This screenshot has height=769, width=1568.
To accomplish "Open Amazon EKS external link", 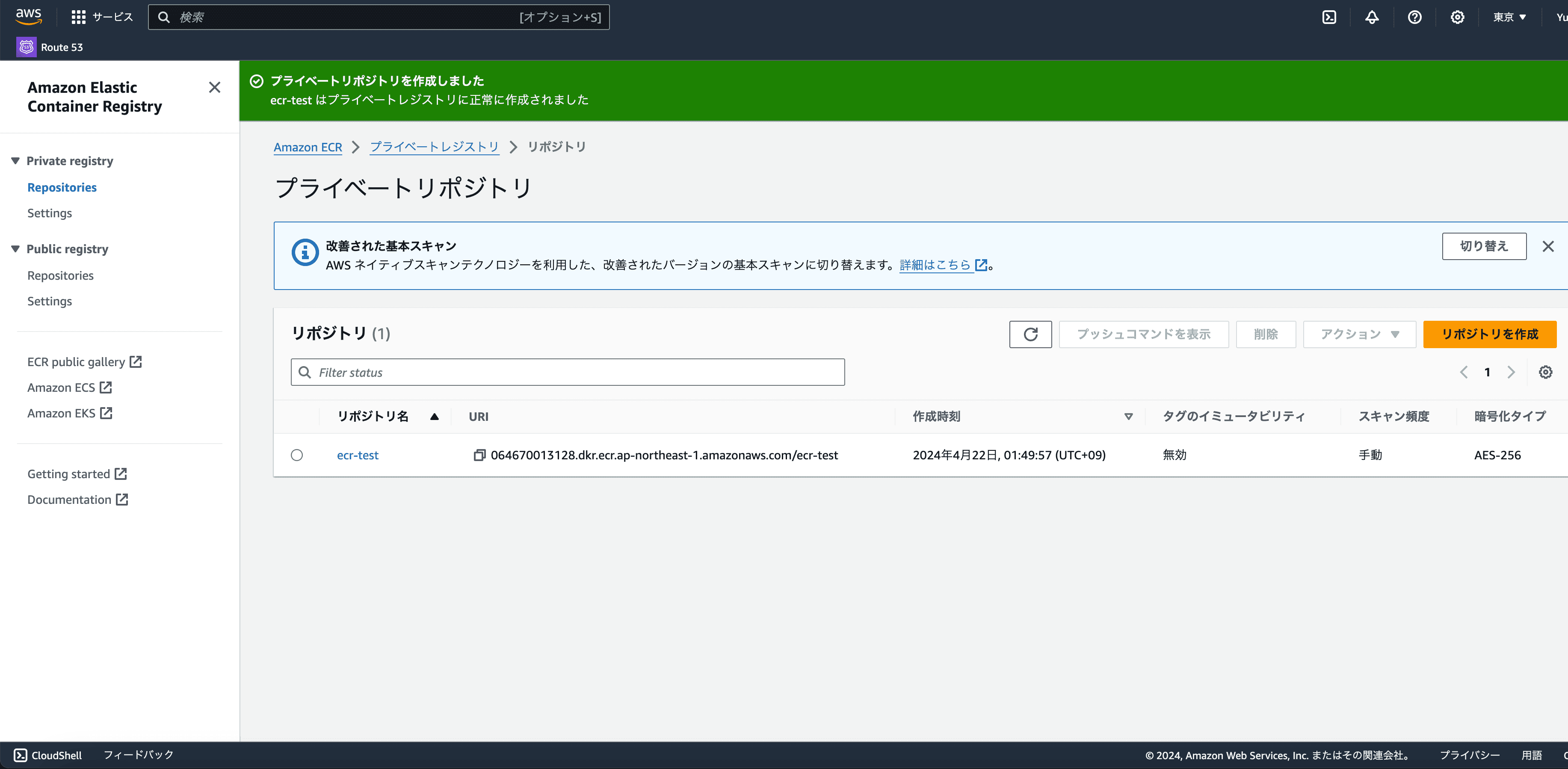I will pyautogui.click(x=70, y=413).
